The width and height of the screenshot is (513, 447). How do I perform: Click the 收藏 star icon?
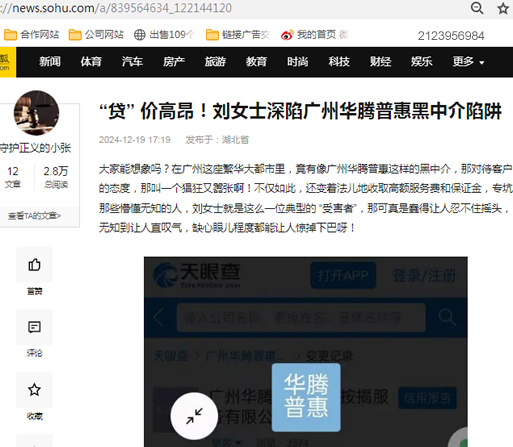34,390
